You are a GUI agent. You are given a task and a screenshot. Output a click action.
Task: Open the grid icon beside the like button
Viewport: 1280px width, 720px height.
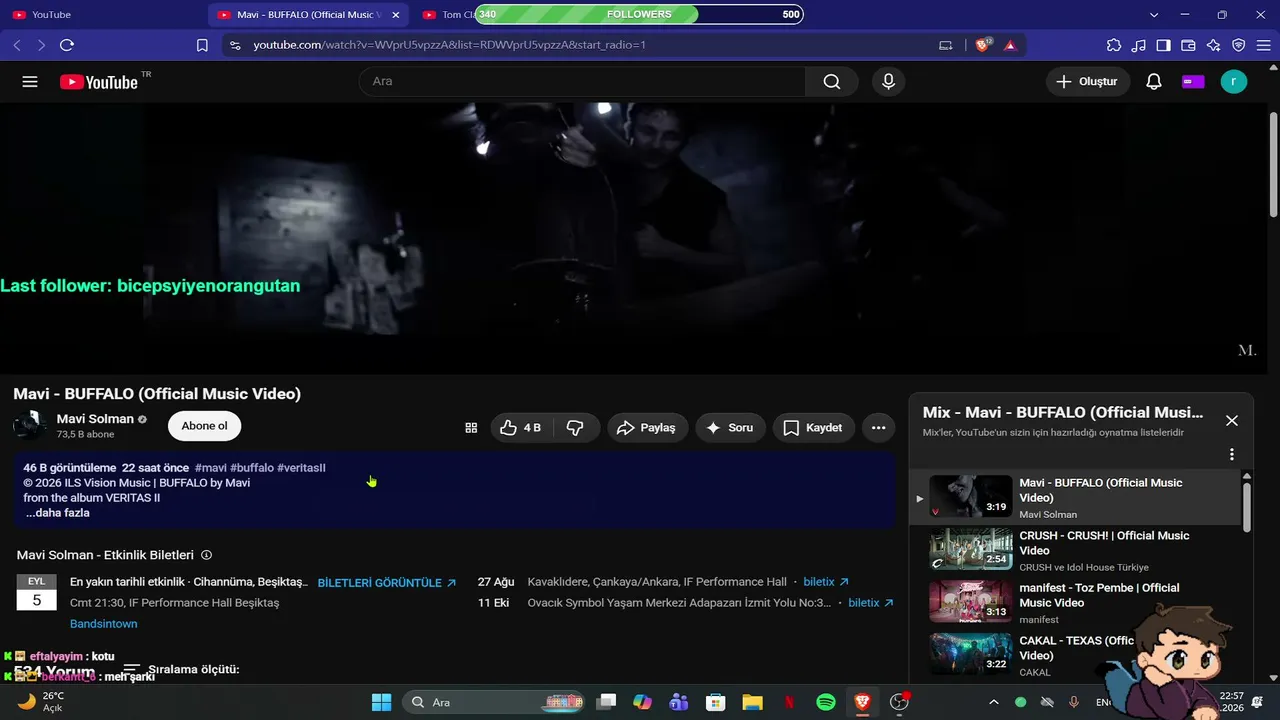click(471, 428)
